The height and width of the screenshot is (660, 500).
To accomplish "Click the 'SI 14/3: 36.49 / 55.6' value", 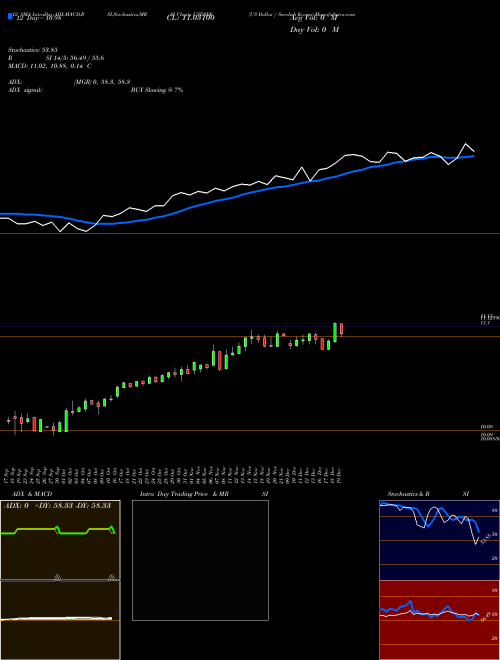I will (75, 59).
